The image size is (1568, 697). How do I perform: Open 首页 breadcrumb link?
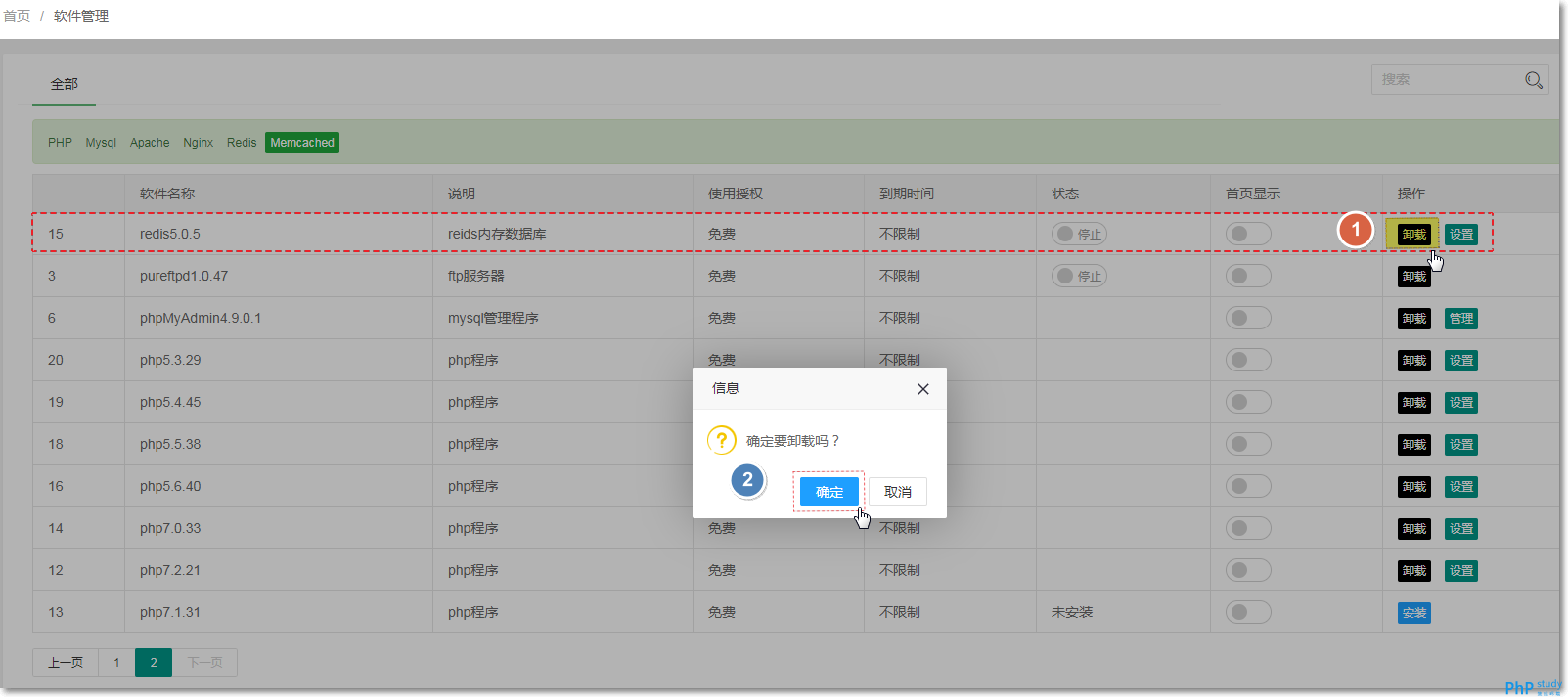tap(17, 16)
